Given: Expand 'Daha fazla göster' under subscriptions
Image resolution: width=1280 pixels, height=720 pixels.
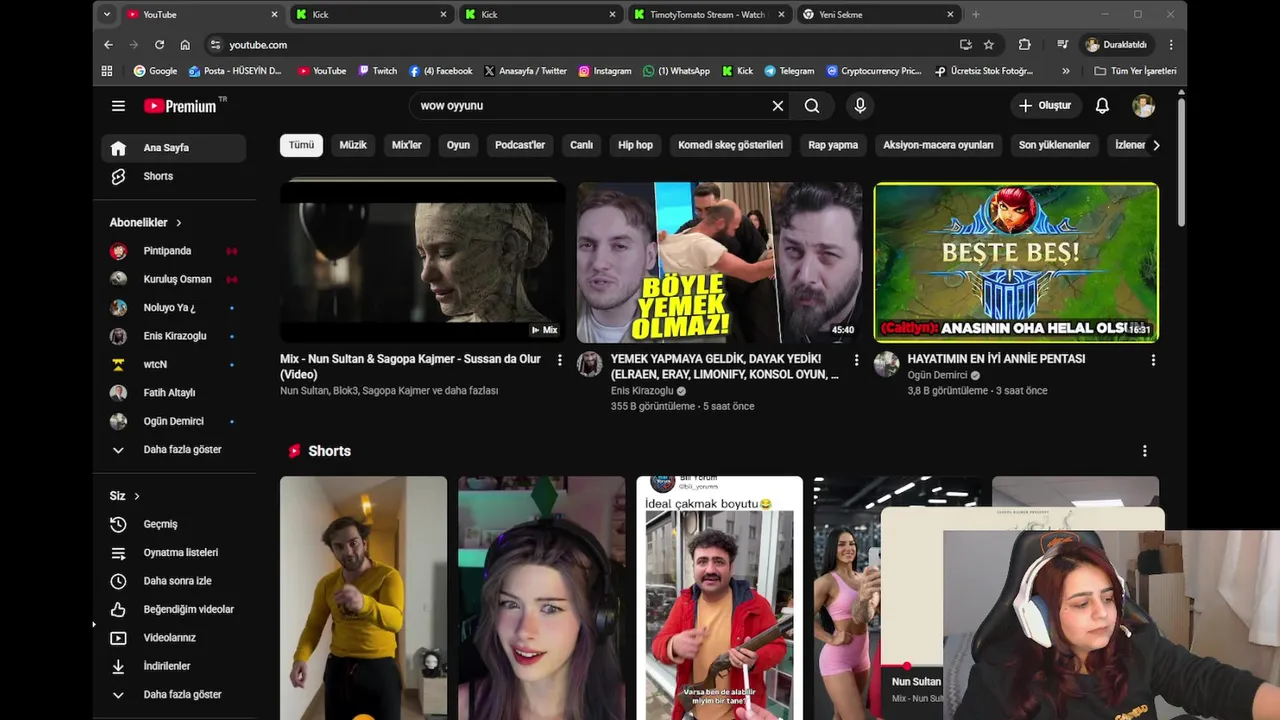Looking at the screenshot, I should point(174,450).
